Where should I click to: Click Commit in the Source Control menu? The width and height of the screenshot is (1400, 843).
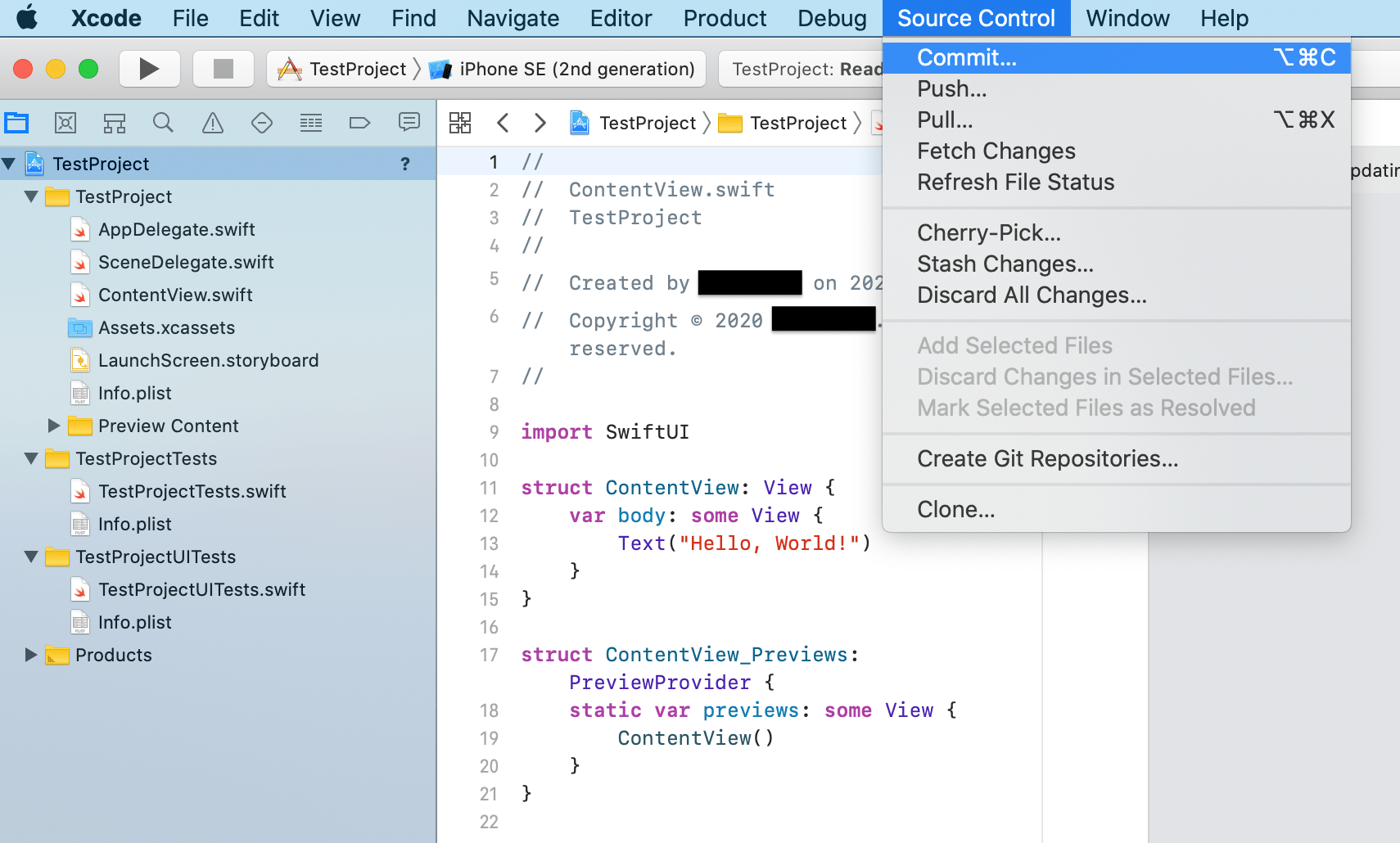(x=967, y=57)
